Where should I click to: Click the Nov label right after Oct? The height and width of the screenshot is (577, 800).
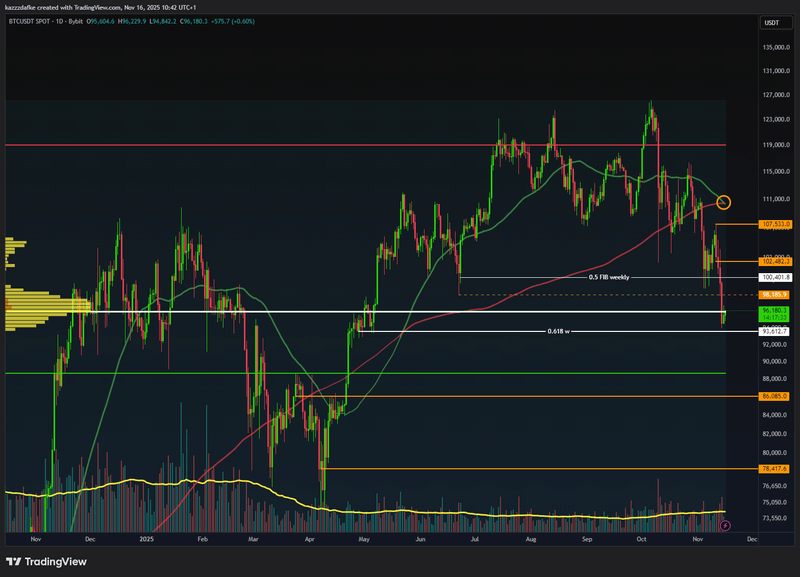(x=697, y=539)
